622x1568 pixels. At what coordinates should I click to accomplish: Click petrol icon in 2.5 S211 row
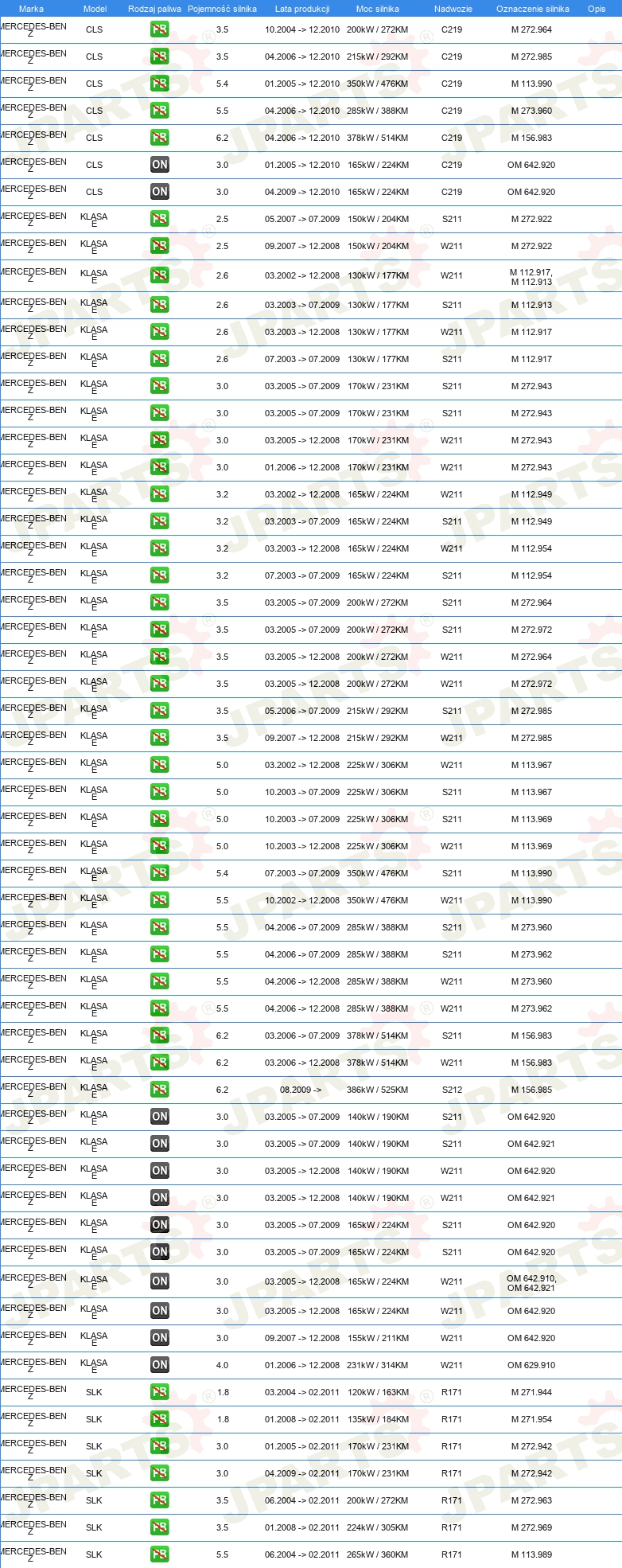click(159, 219)
